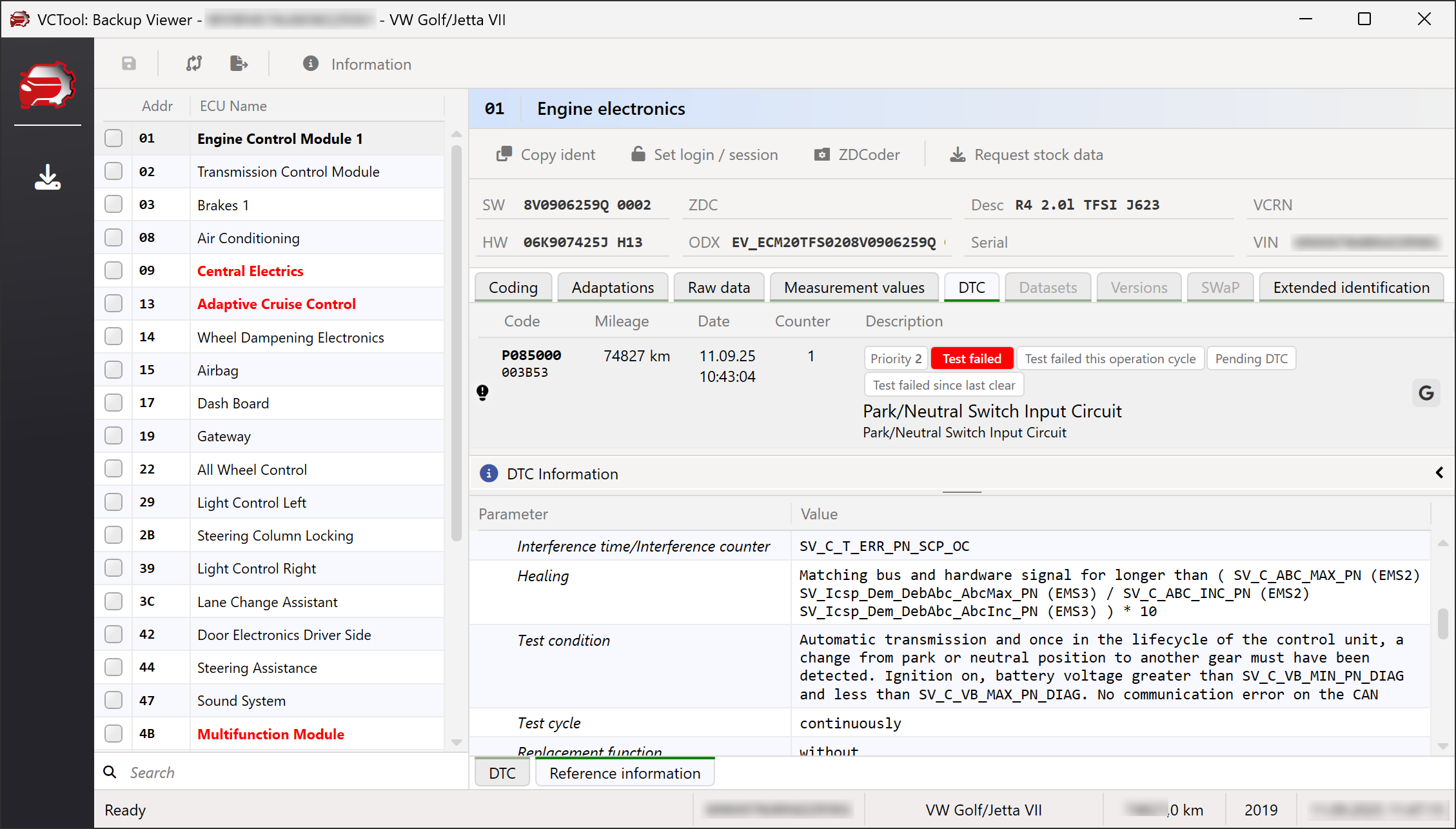Viewport: 1456px width, 829px height.
Task: Select the Gateway ECU checkbox
Action: click(x=113, y=436)
